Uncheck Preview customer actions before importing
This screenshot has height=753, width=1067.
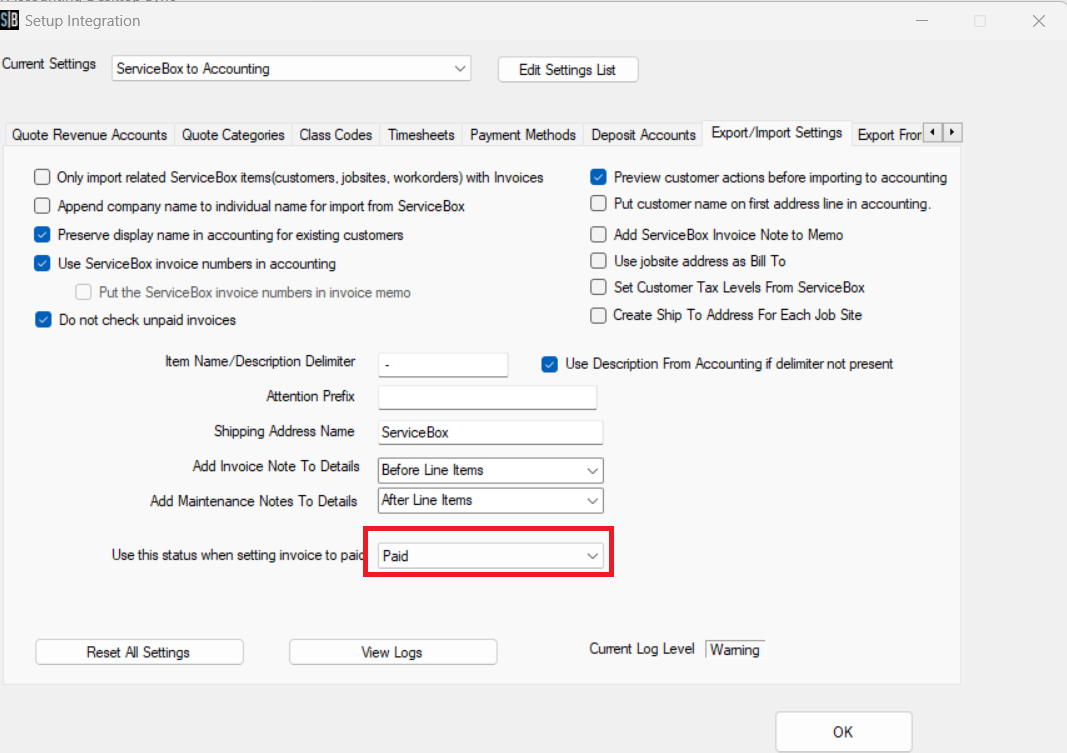tap(598, 177)
